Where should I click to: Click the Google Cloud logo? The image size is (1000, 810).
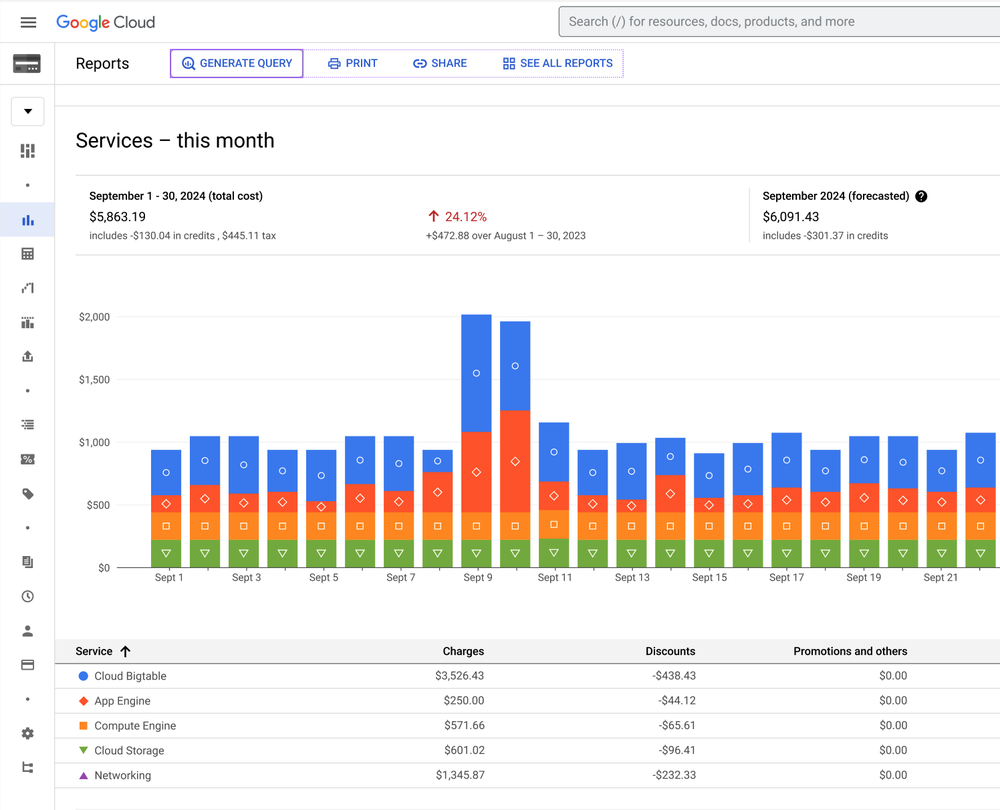105,22
